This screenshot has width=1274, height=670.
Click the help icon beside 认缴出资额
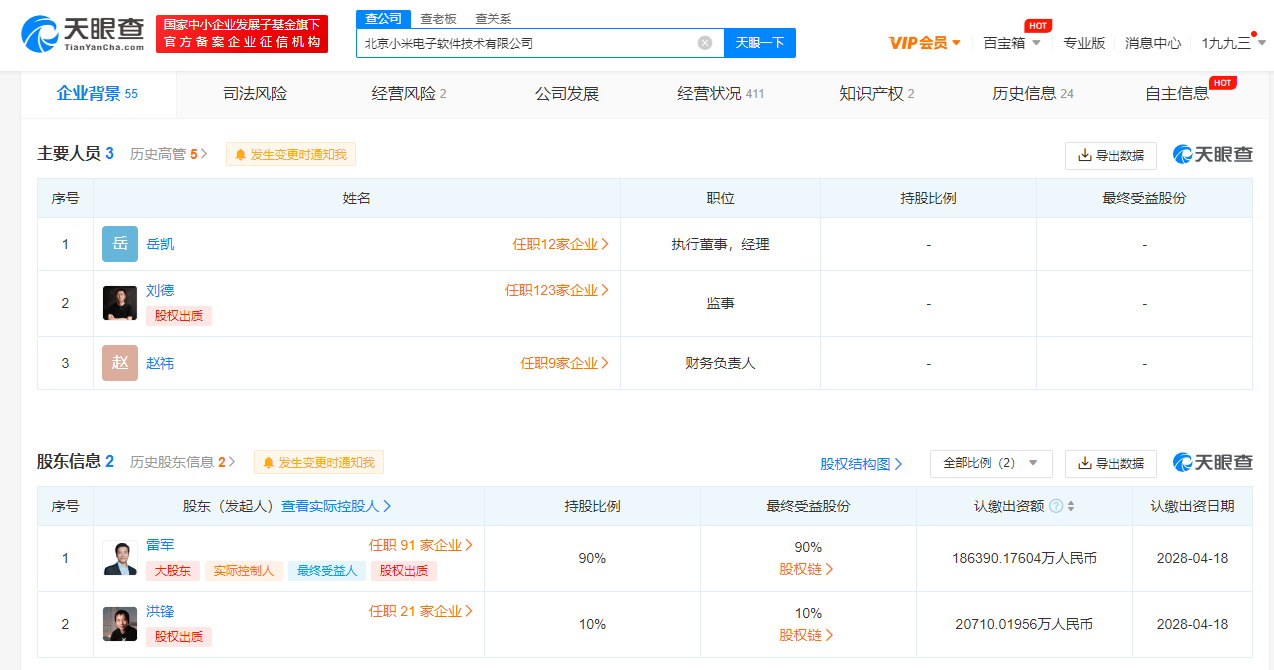(x=1055, y=507)
